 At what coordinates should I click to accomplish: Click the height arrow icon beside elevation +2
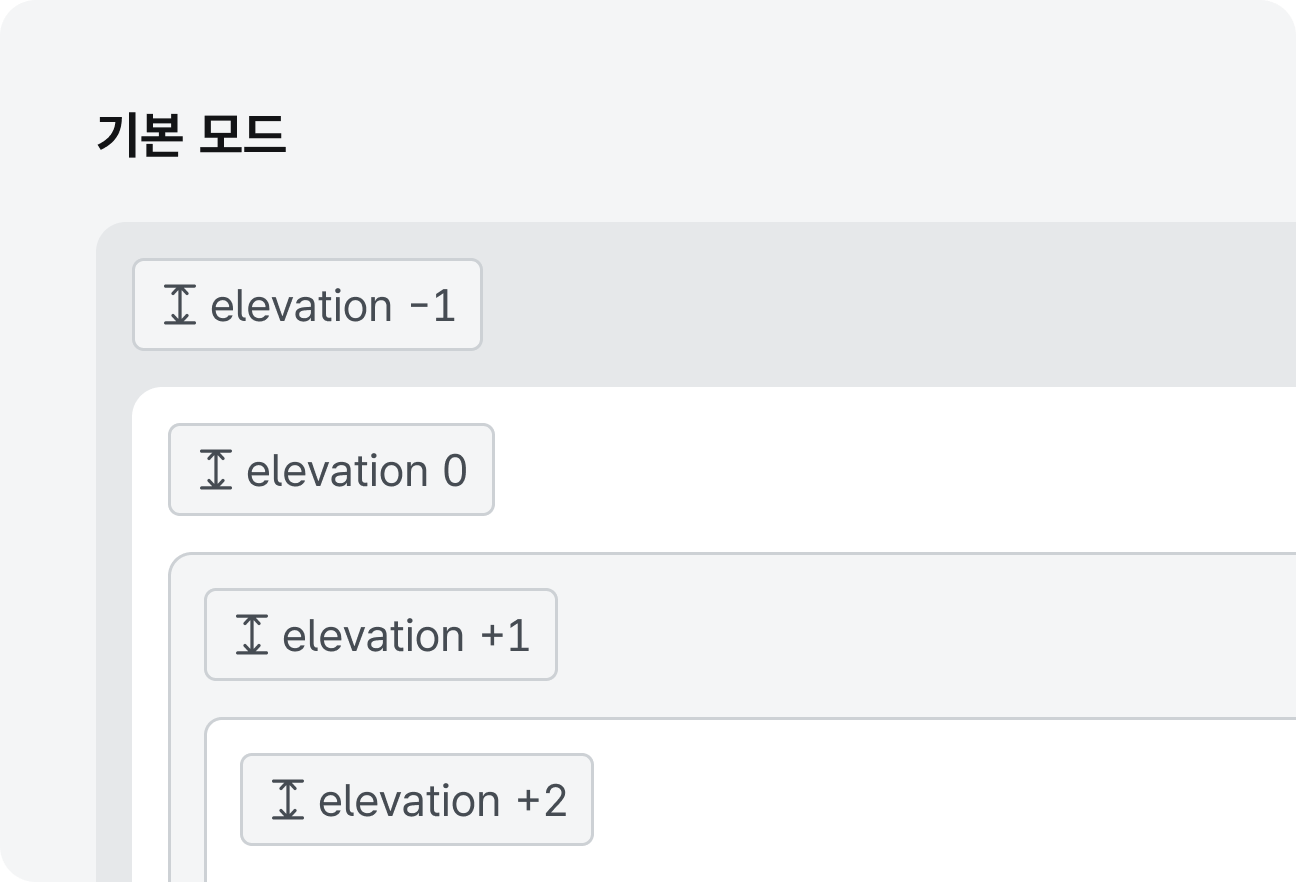pos(287,800)
